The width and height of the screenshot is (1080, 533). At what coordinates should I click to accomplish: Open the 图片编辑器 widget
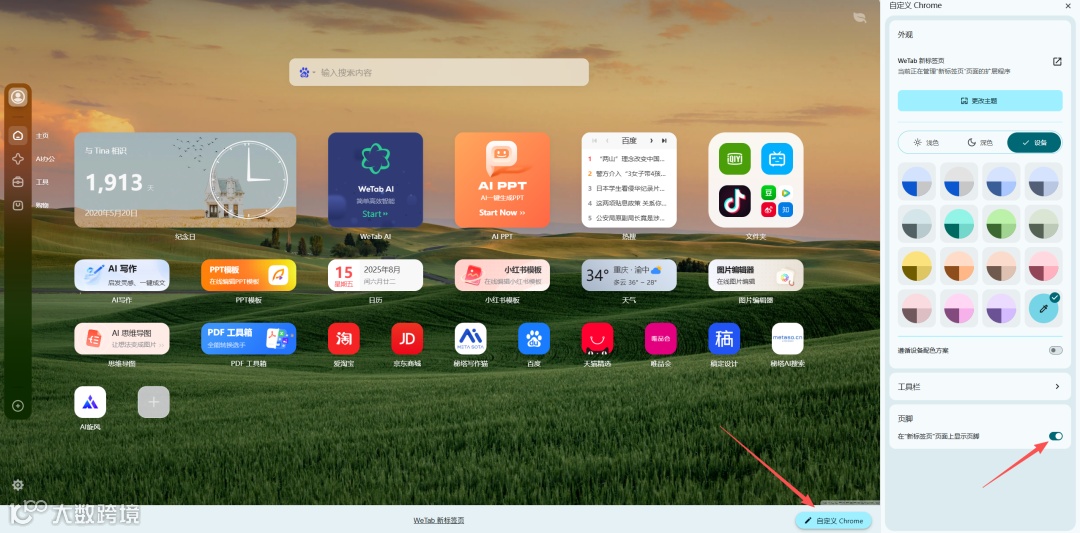point(756,275)
